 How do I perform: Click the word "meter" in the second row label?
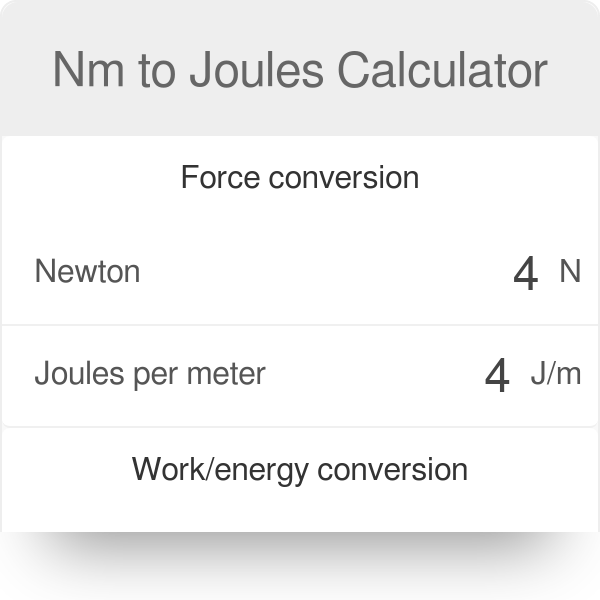tap(231, 374)
